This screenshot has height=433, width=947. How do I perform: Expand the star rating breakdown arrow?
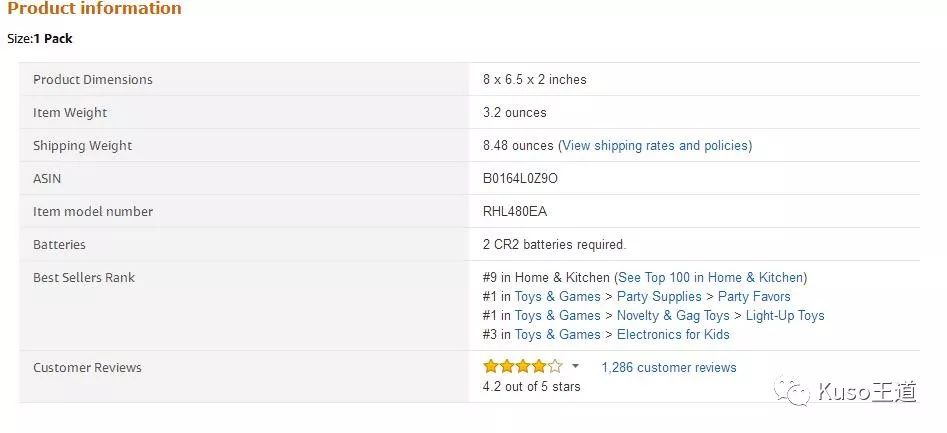click(575, 367)
